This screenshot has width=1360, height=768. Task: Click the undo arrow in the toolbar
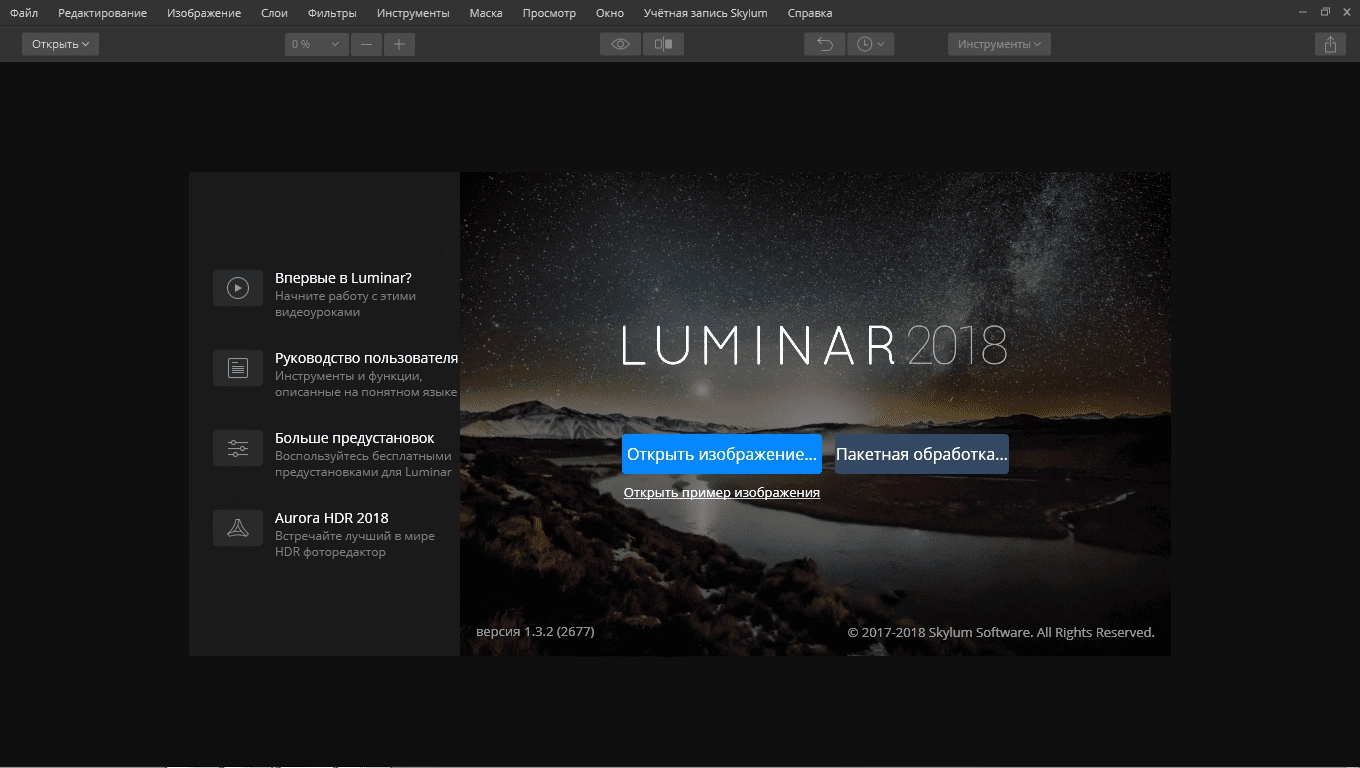pos(825,44)
